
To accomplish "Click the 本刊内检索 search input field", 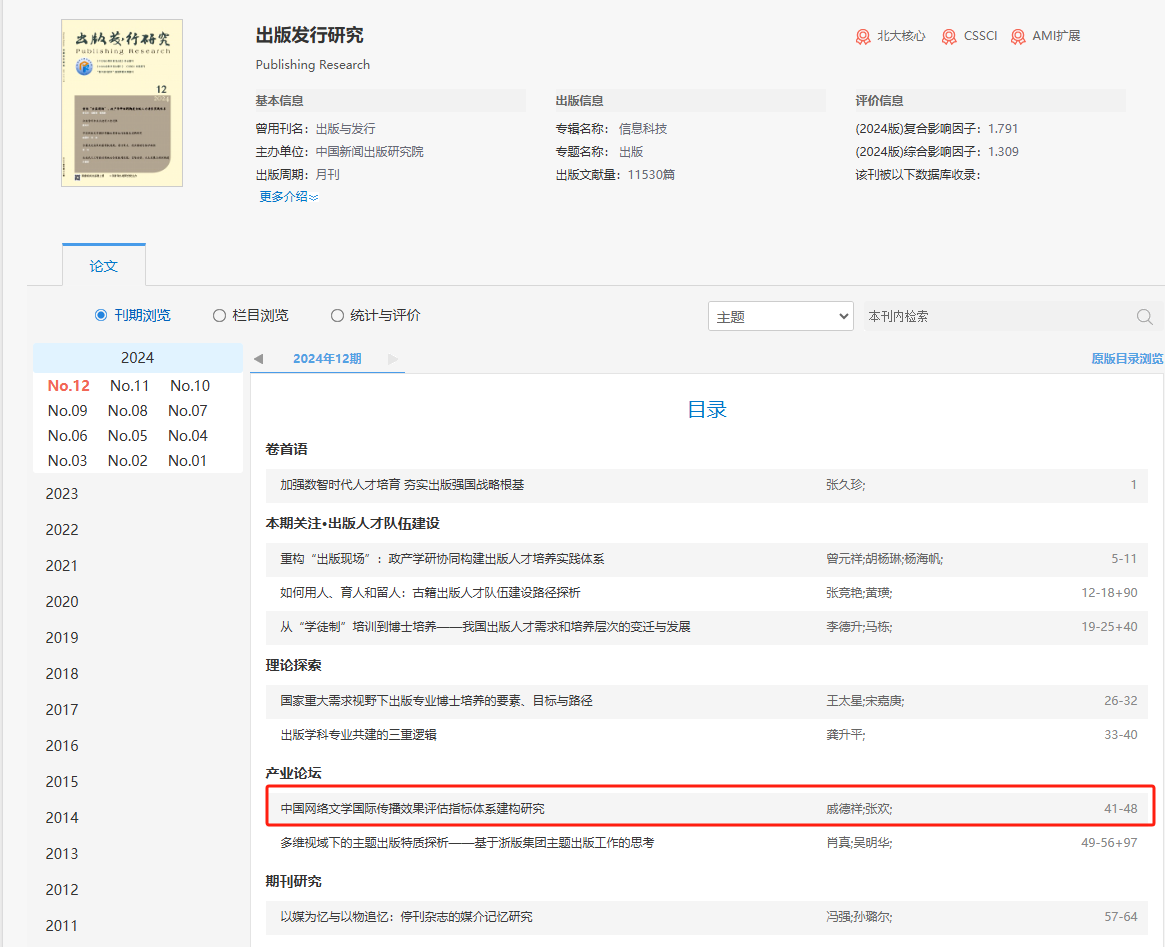I will tap(995, 317).
